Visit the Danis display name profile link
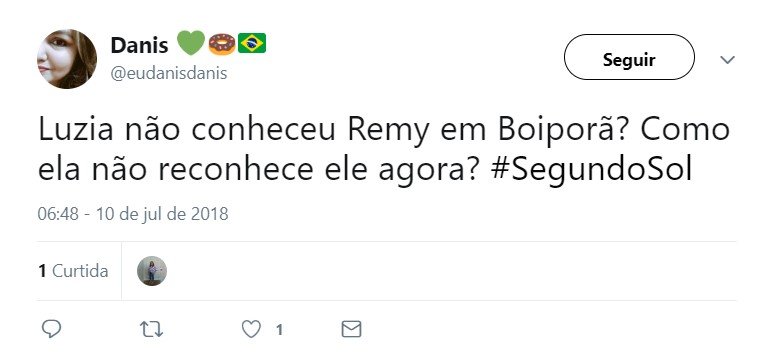 pos(140,45)
